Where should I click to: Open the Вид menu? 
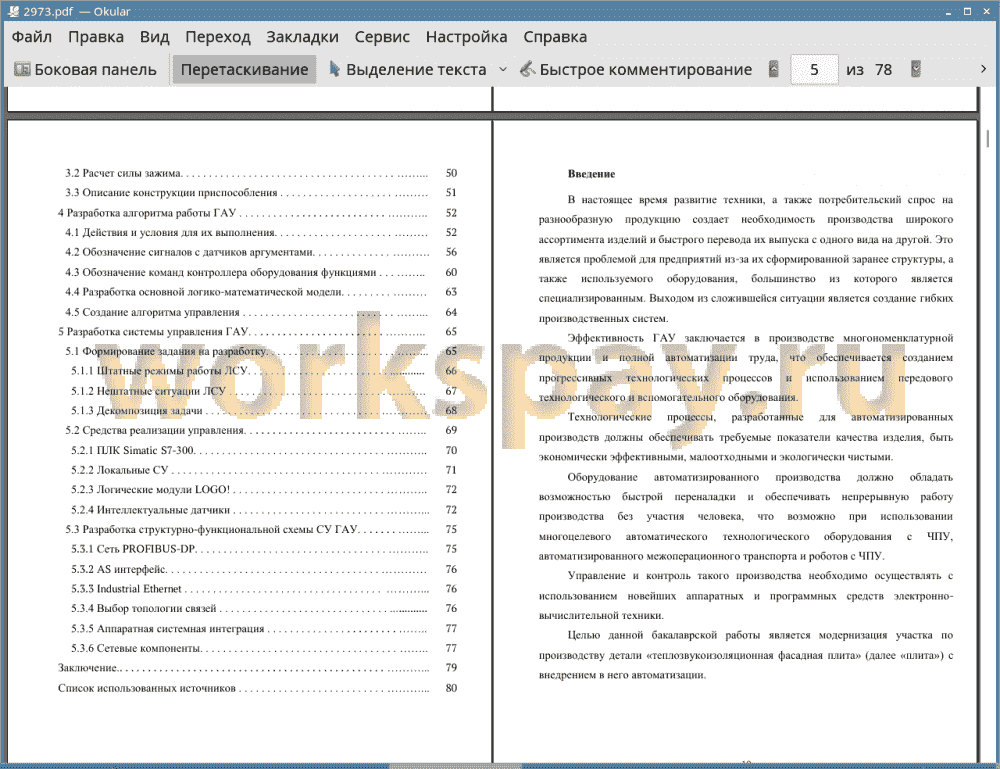click(x=154, y=37)
